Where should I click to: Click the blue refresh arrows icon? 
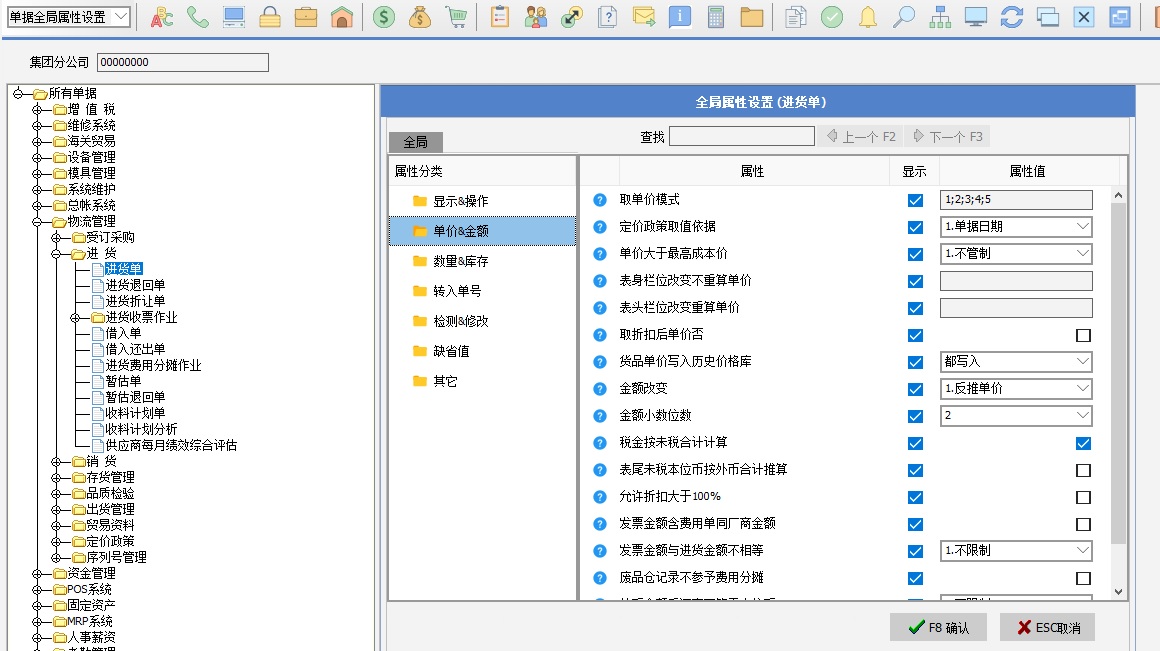click(1011, 17)
